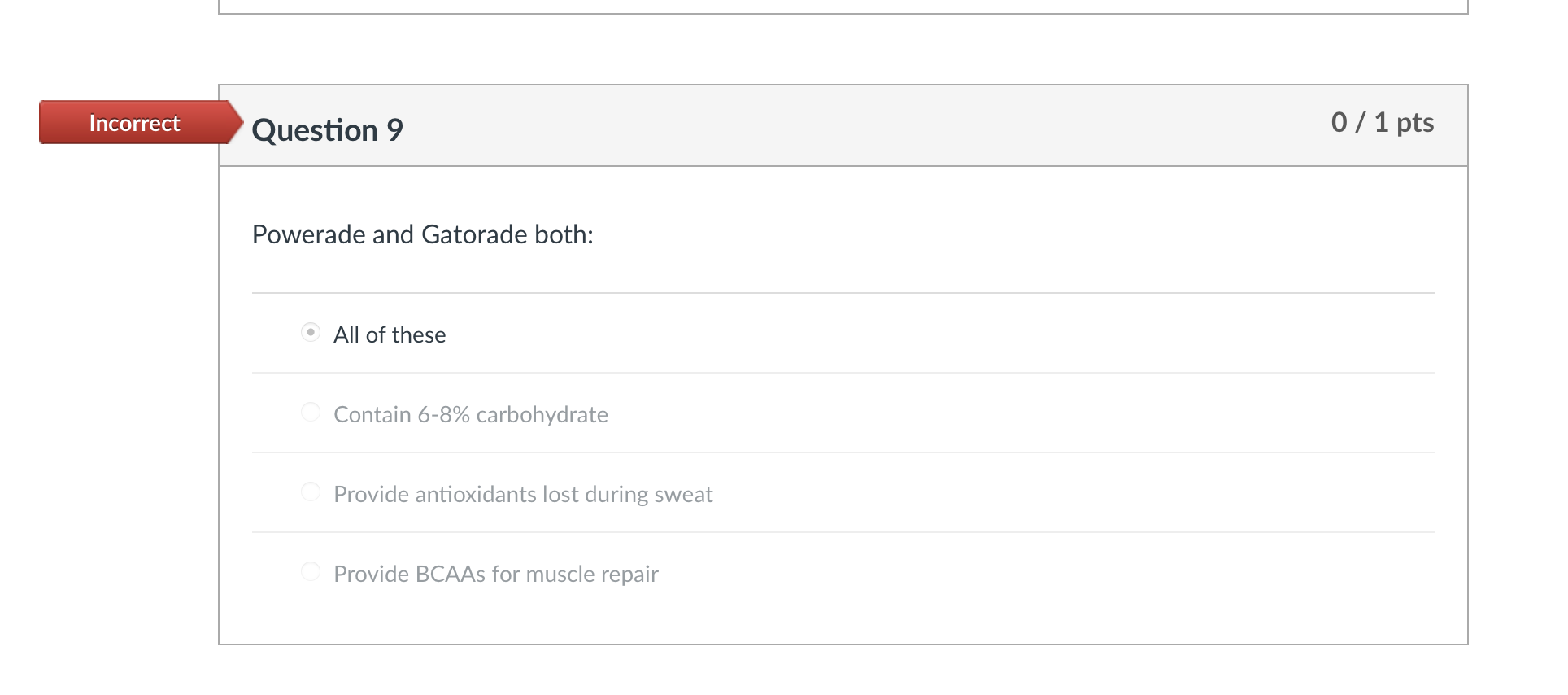Click the red "Incorrect" badge
1568x695 pixels.
pyautogui.click(x=134, y=123)
